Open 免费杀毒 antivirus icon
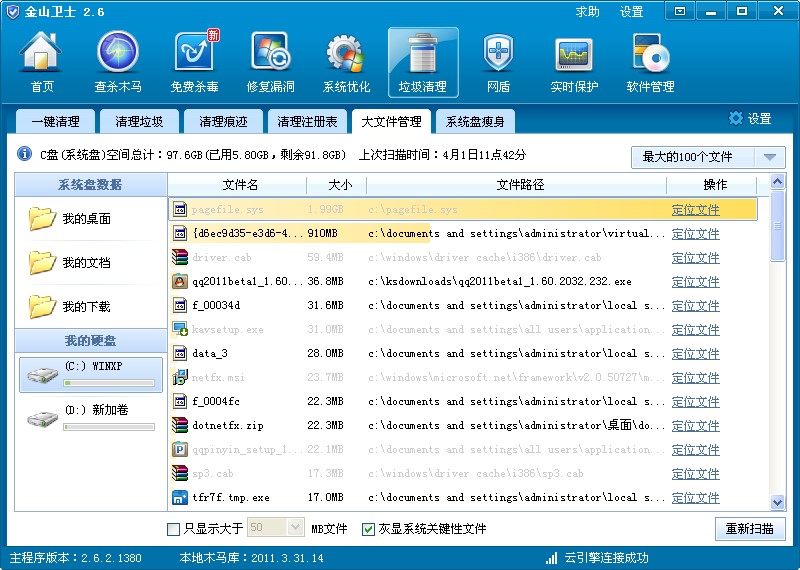800x570 pixels. pos(195,51)
